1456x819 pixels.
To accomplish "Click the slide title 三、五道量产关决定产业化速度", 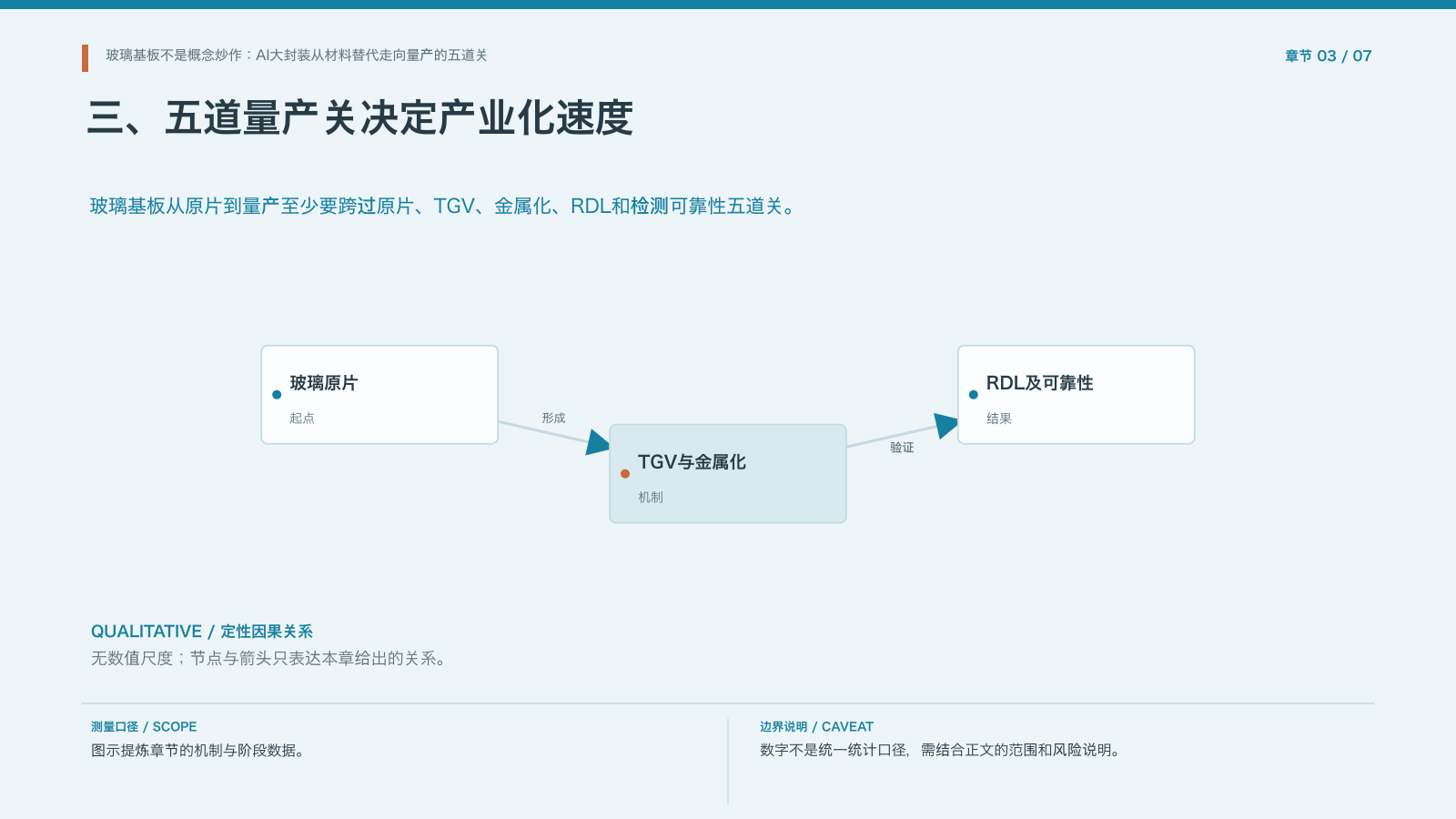I will (x=360, y=118).
